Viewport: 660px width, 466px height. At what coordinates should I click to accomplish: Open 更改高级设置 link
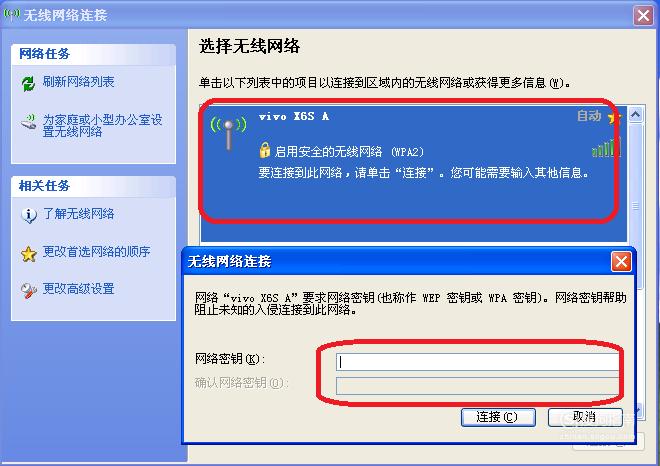(x=78, y=289)
